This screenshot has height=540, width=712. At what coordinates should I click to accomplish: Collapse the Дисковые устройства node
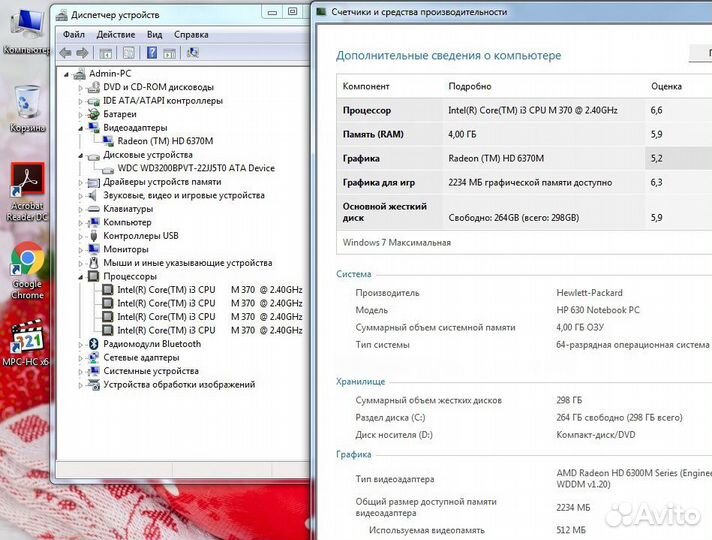click(80, 155)
